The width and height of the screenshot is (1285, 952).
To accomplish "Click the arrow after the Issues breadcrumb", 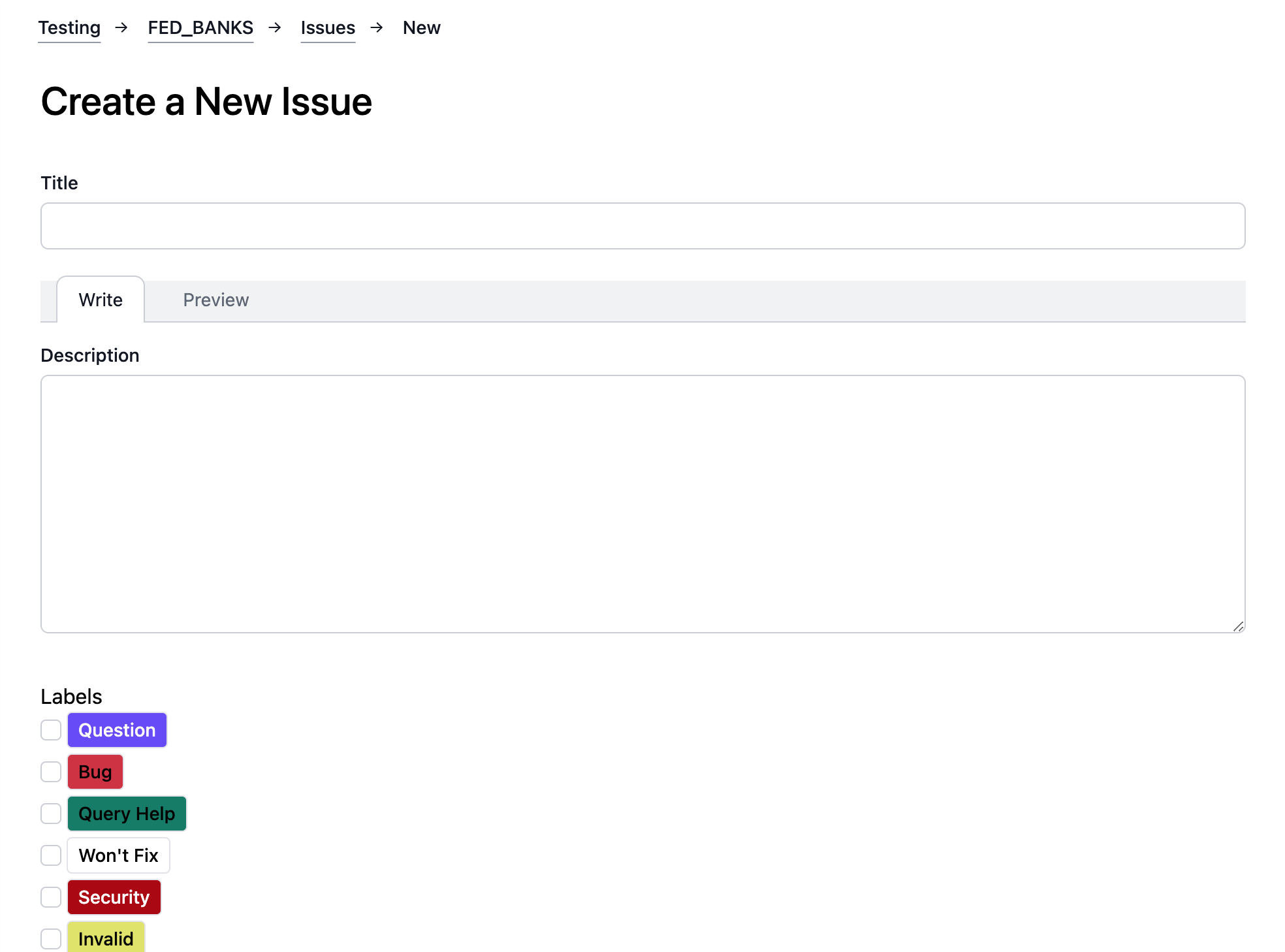I will point(377,27).
